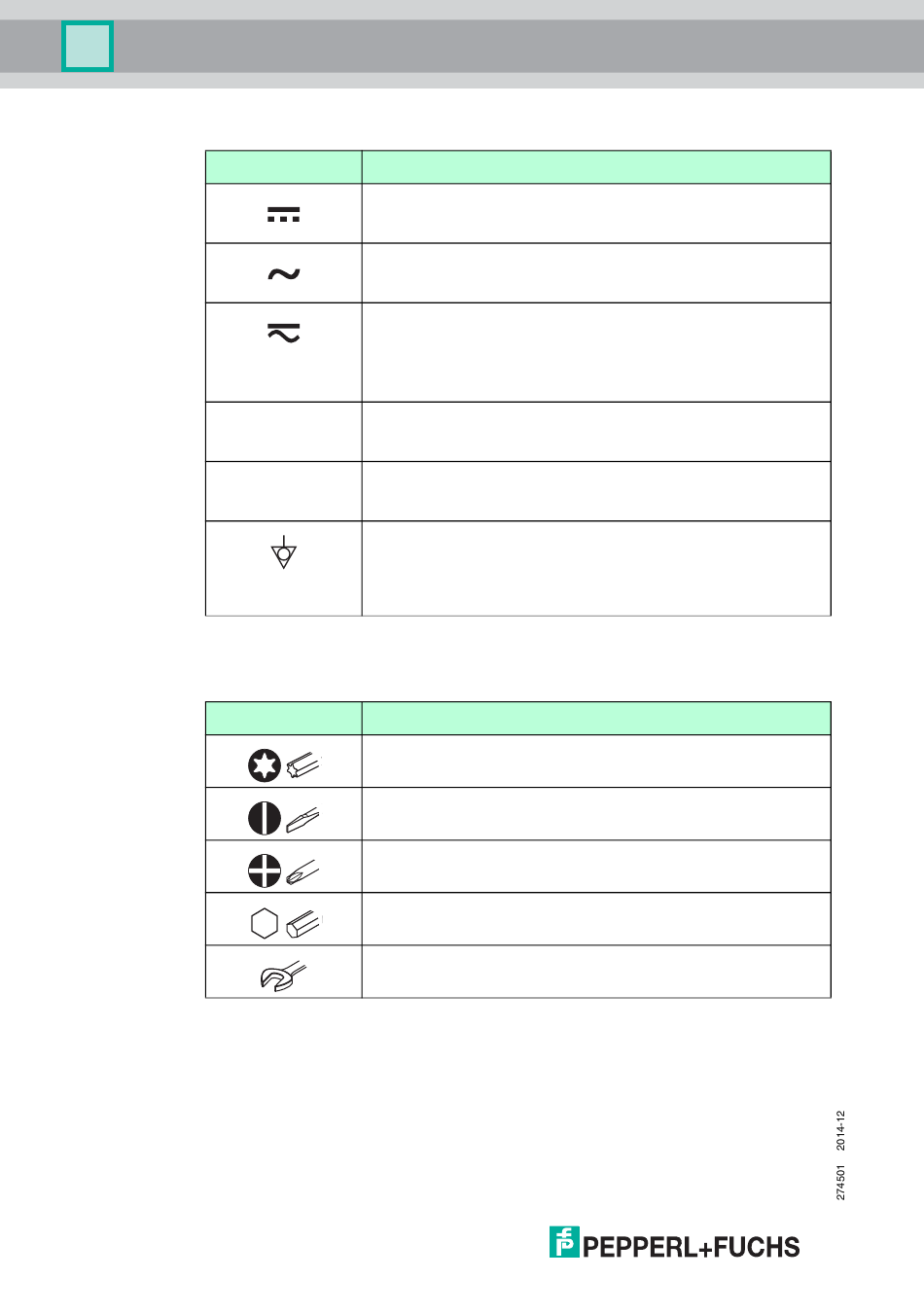Click the Pepperl+Fuchs logo text
The image size is (924, 1314).
692,1247
